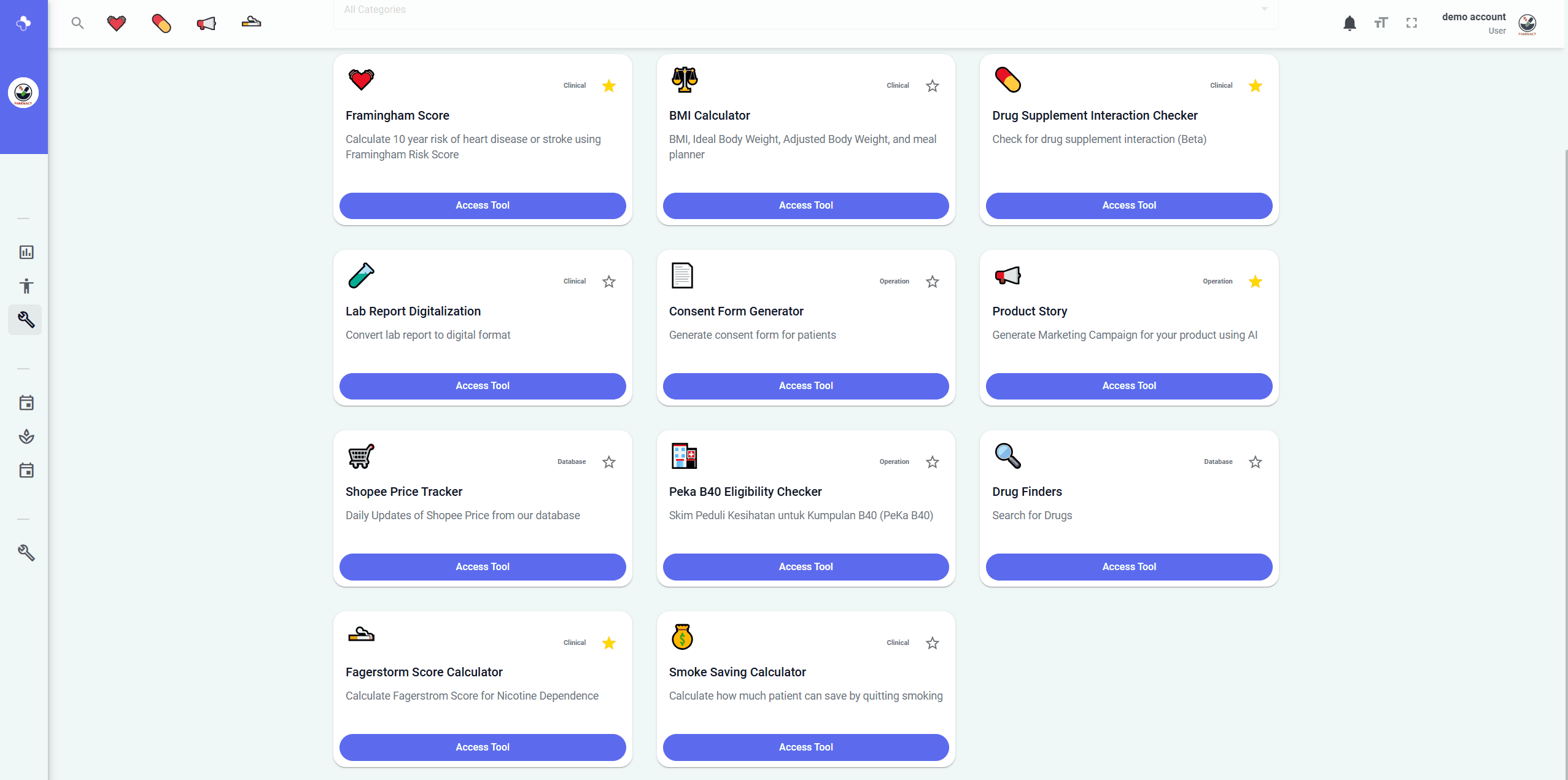Open megaphone Product Story shortcut in header
Viewport: 1568px width, 780px height.
[206, 23]
